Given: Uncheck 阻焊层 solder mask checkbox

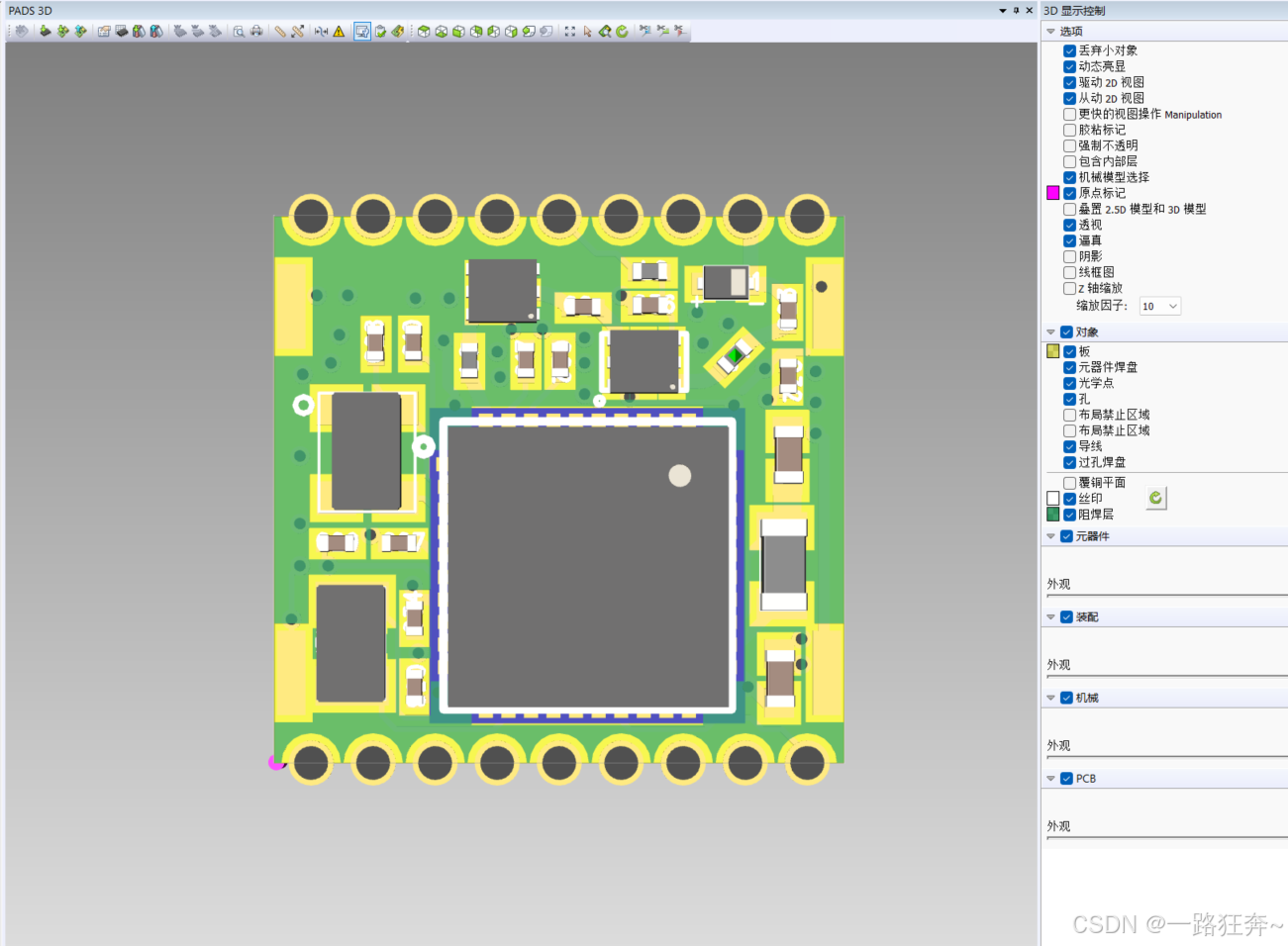Looking at the screenshot, I should coord(1070,515).
